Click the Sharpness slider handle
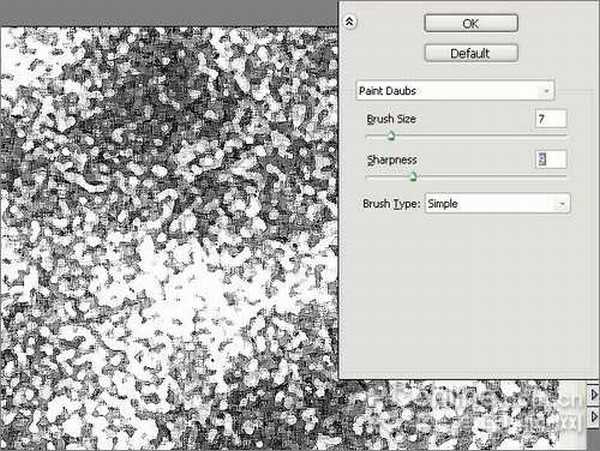 pyautogui.click(x=412, y=176)
